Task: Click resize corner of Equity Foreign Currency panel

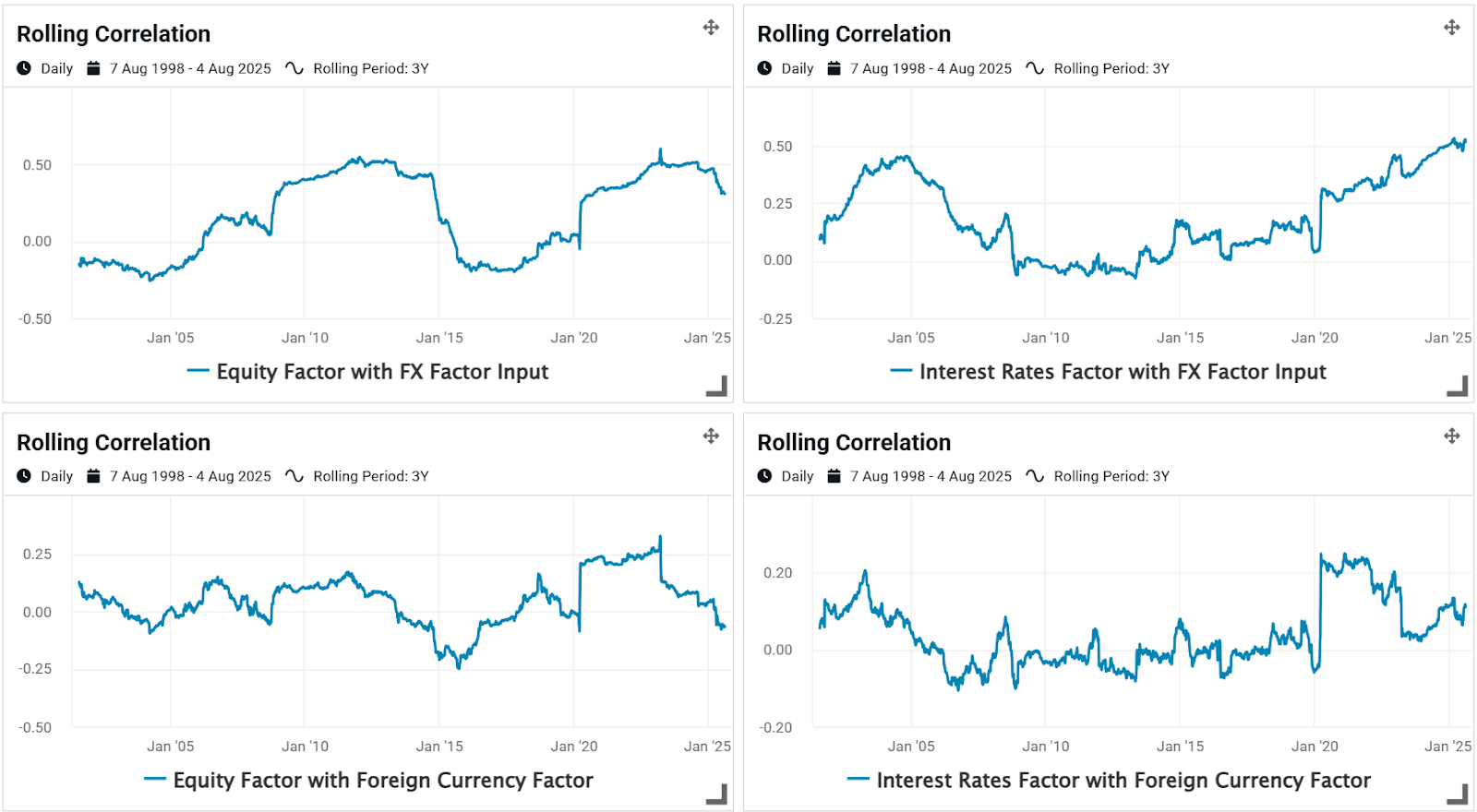Action: (717, 794)
